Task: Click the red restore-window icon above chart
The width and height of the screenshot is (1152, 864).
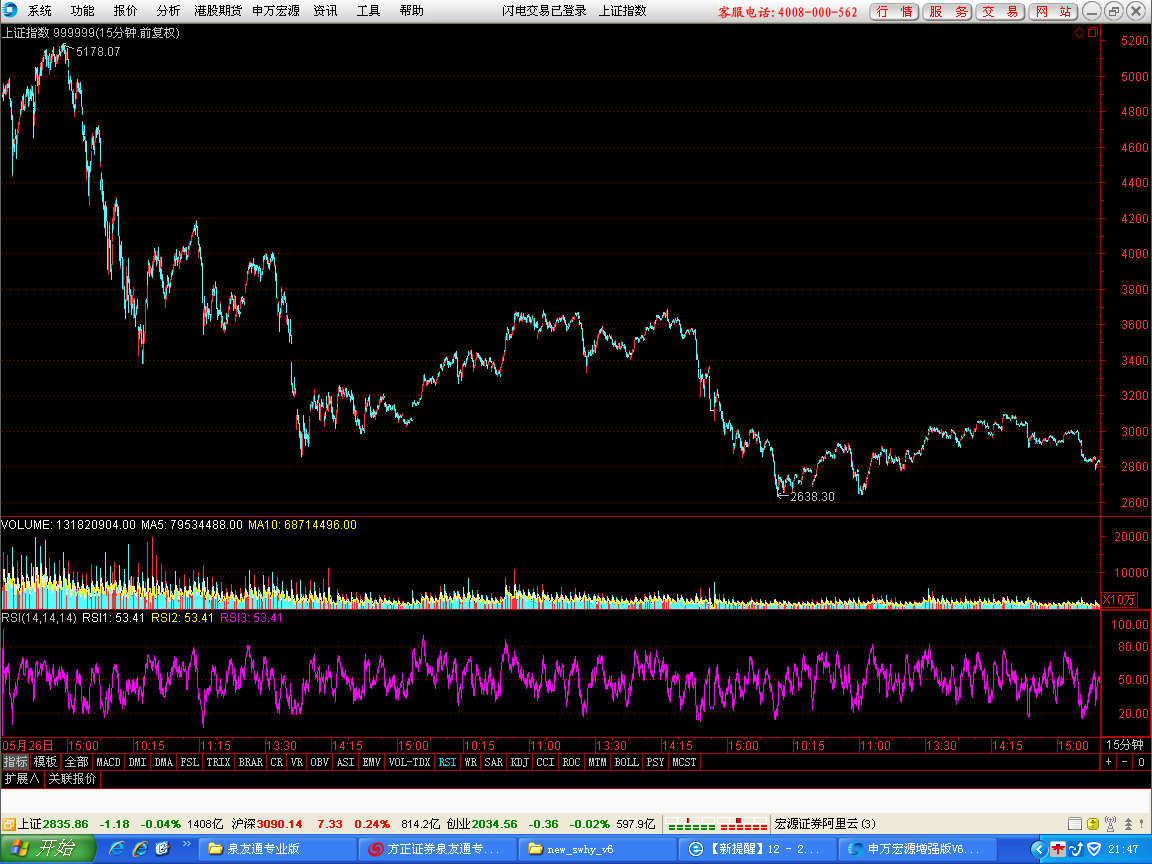Action: (1092, 32)
